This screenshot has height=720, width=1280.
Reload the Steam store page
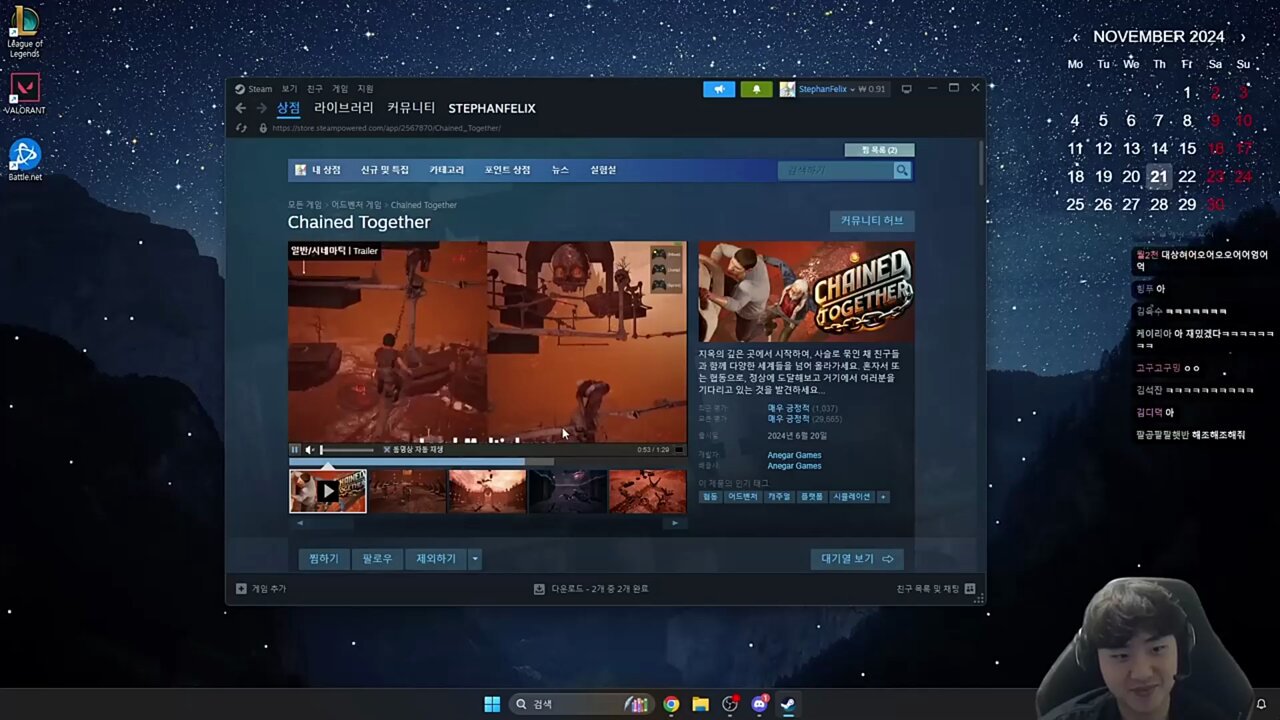point(241,128)
